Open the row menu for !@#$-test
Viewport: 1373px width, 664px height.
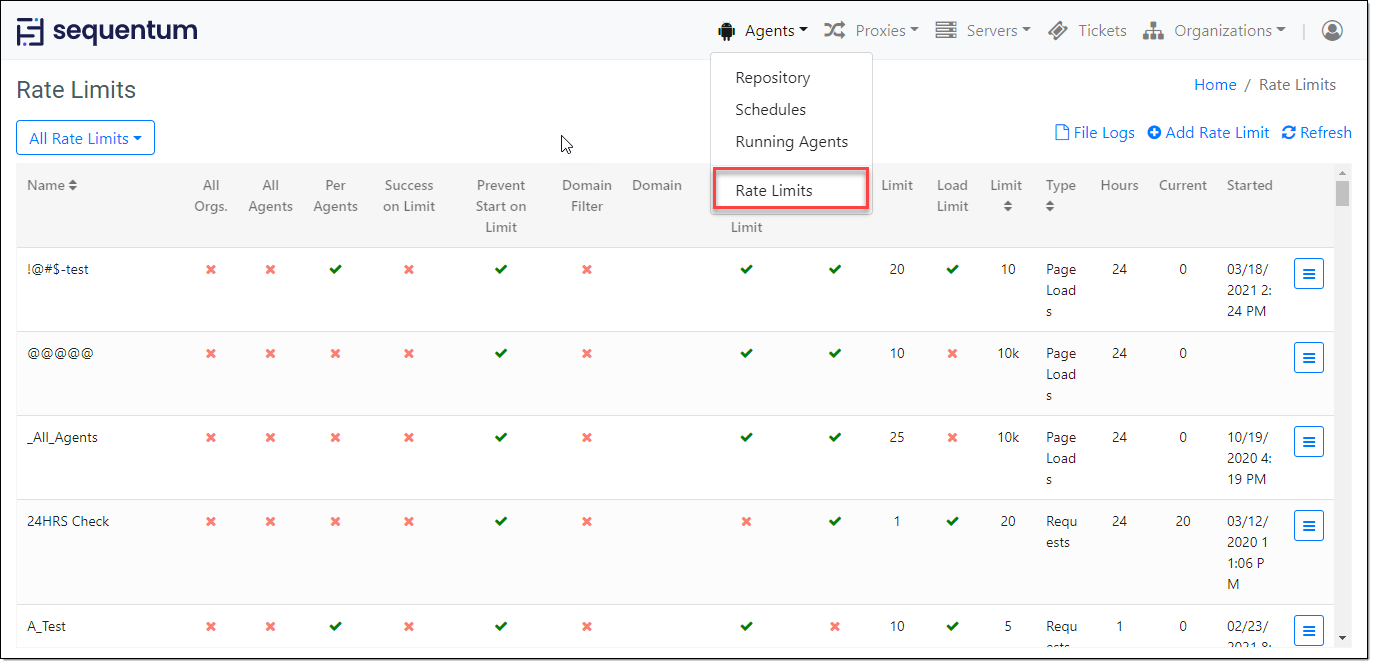1308,273
